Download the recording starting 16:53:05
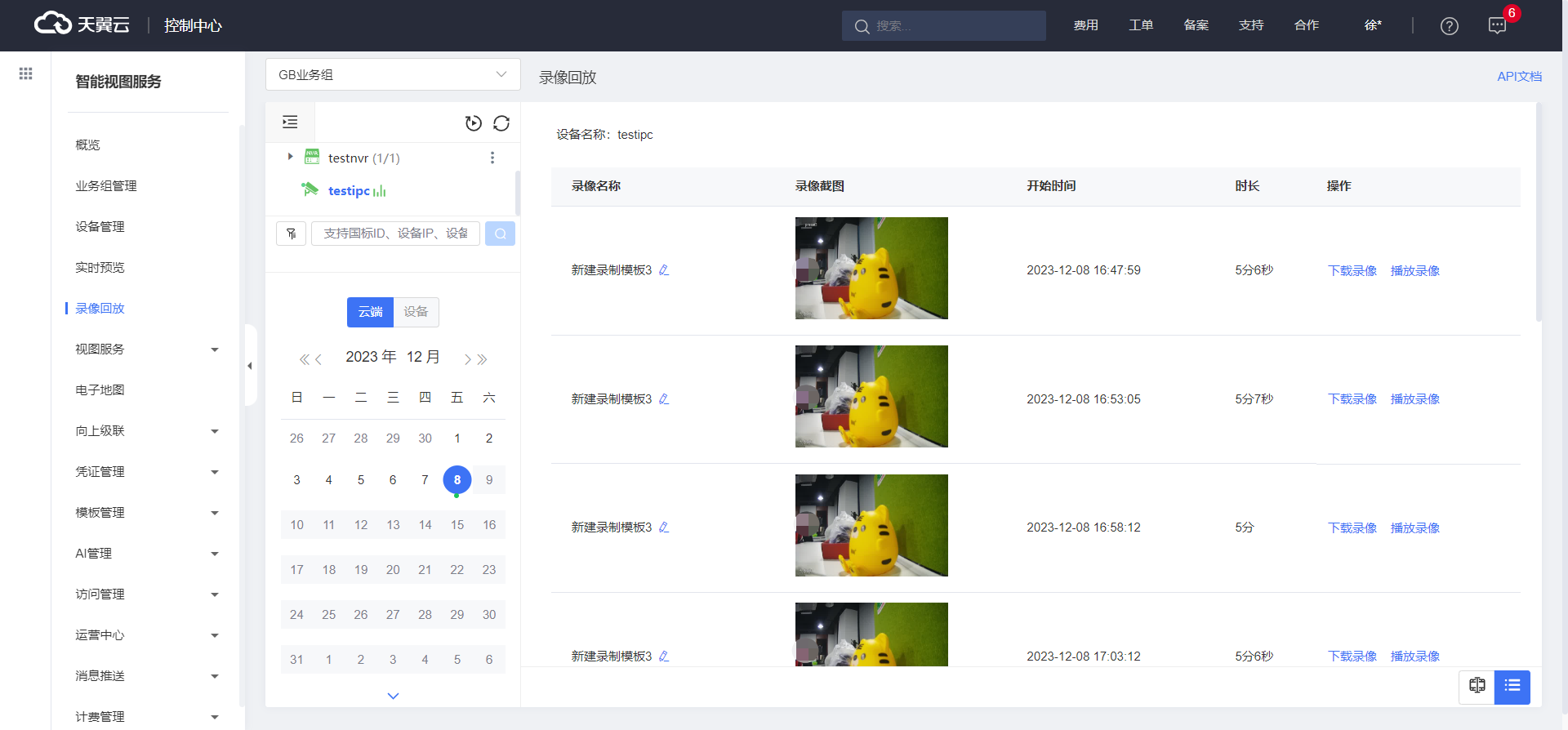 pyautogui.click(x=1352, y=399)
